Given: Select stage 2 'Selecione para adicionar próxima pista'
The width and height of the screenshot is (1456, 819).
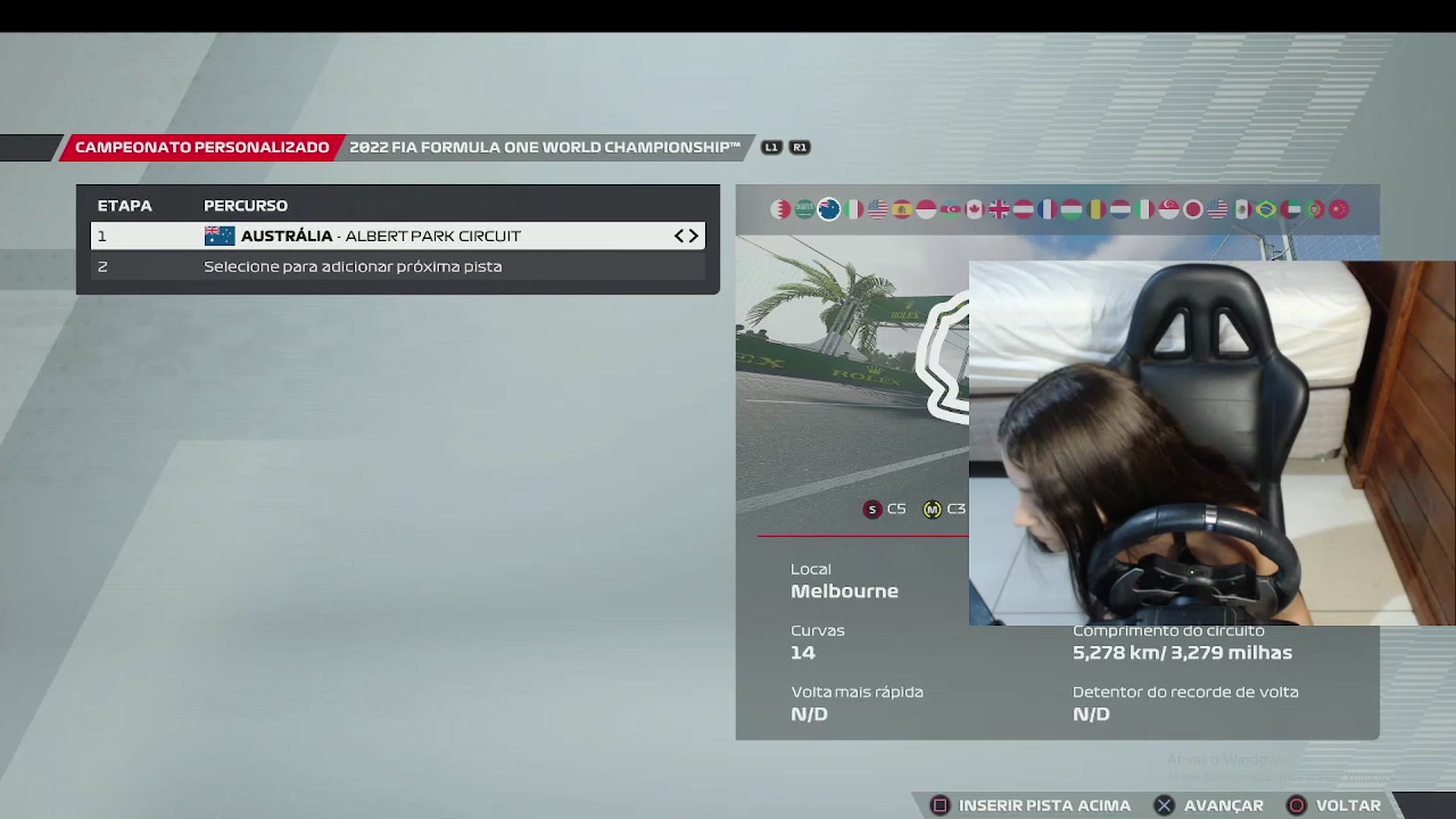Looking at the screenshot, I should coord(398,267).
